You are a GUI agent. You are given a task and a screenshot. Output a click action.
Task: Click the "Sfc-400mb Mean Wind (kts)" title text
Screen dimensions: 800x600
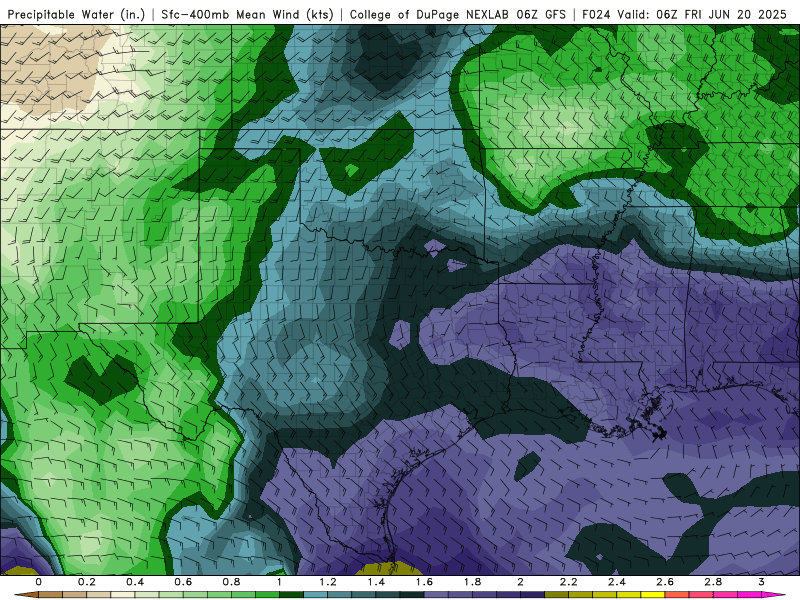click(x=247, y=15)
